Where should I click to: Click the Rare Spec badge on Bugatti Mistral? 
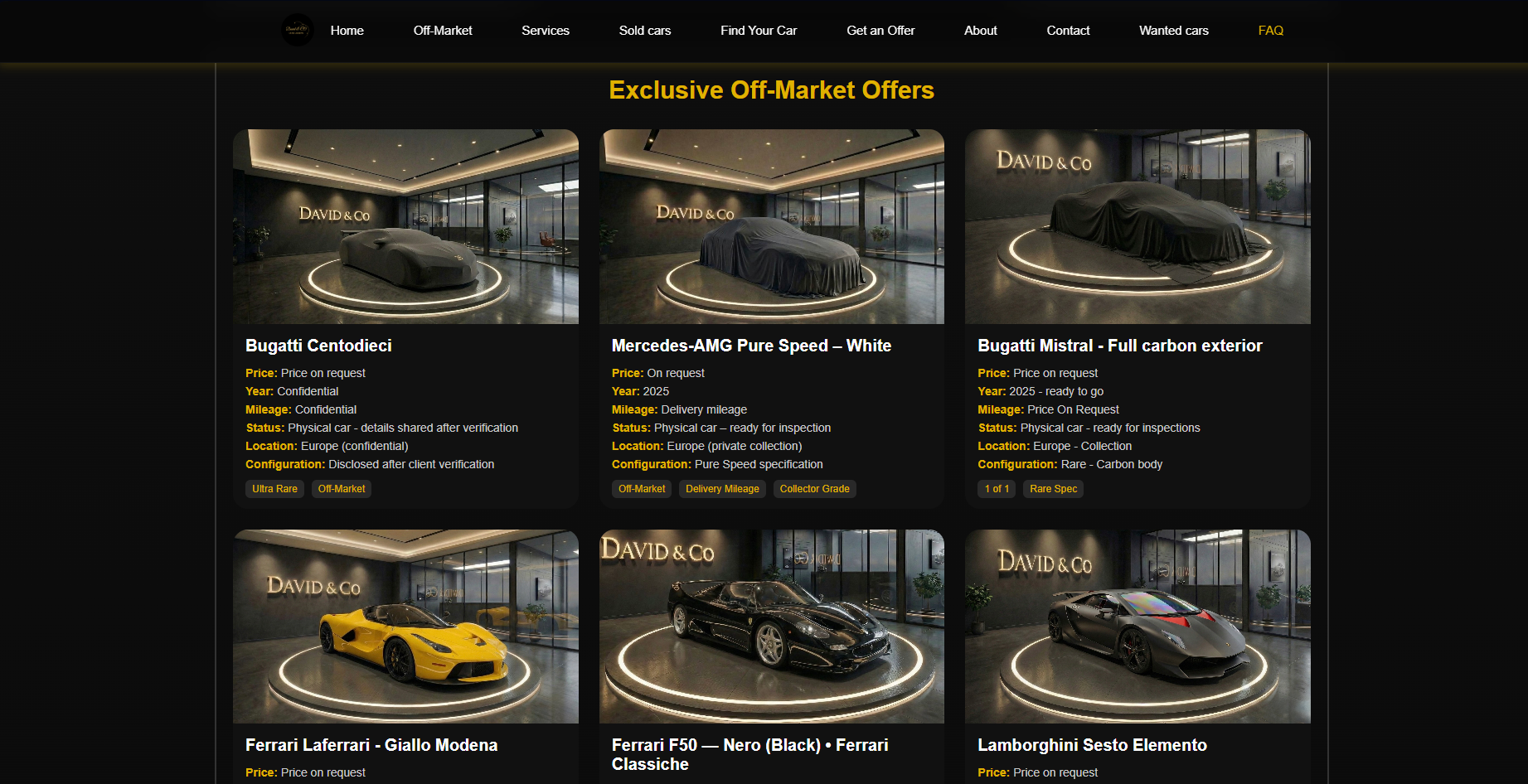click(x=1052, y=488)
